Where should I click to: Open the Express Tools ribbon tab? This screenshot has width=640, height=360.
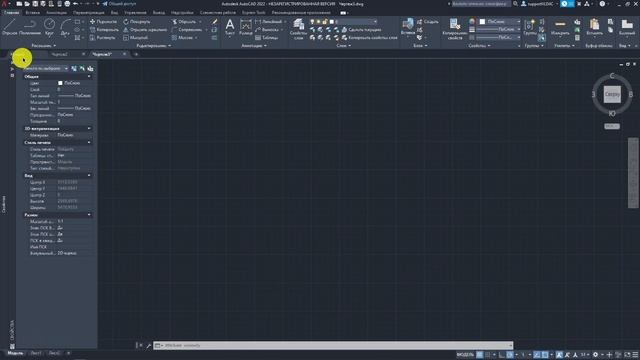(x=253, y=13)
